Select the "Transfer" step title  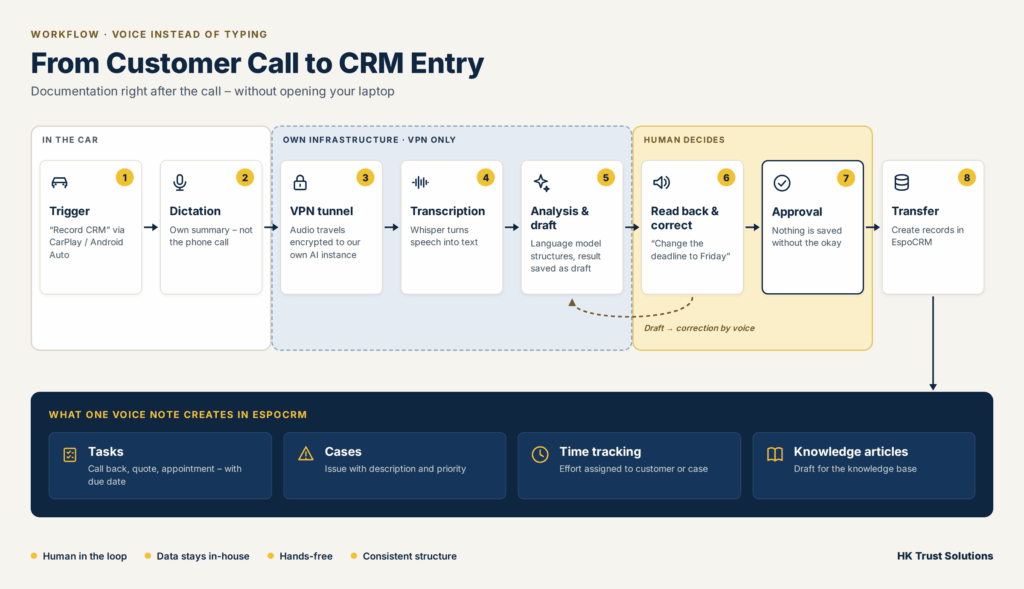(915, 211)
